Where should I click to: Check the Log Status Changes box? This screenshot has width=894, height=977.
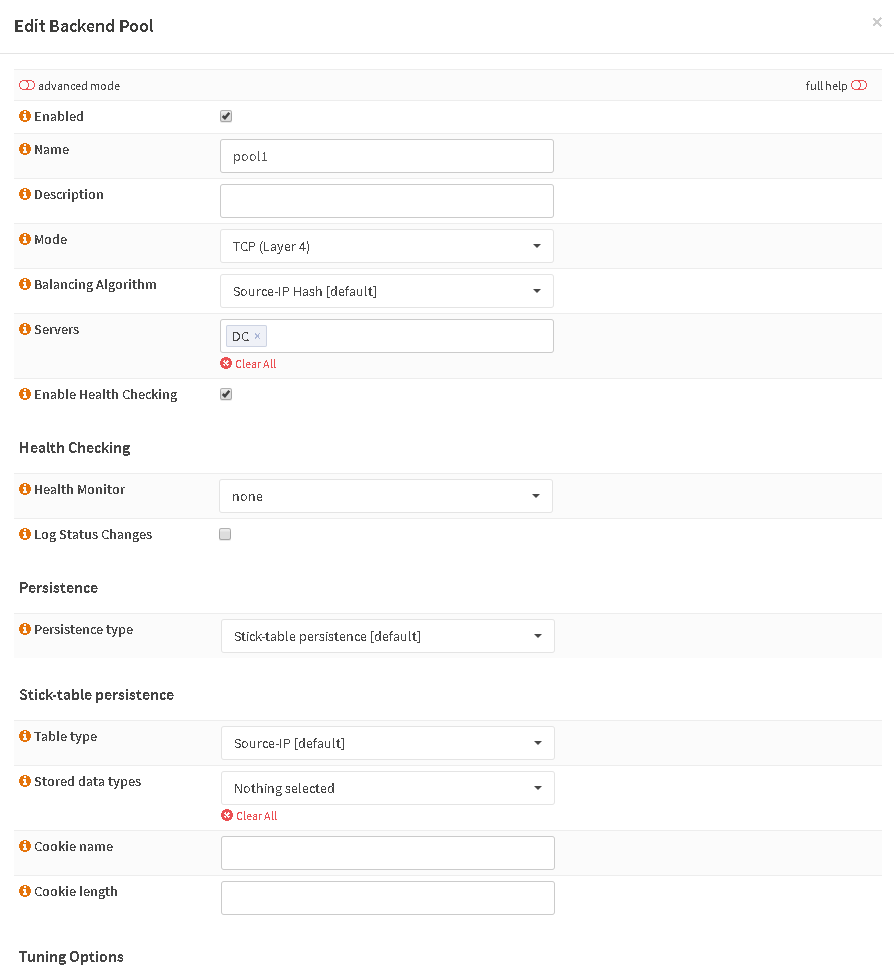click(x=225, y=534)
